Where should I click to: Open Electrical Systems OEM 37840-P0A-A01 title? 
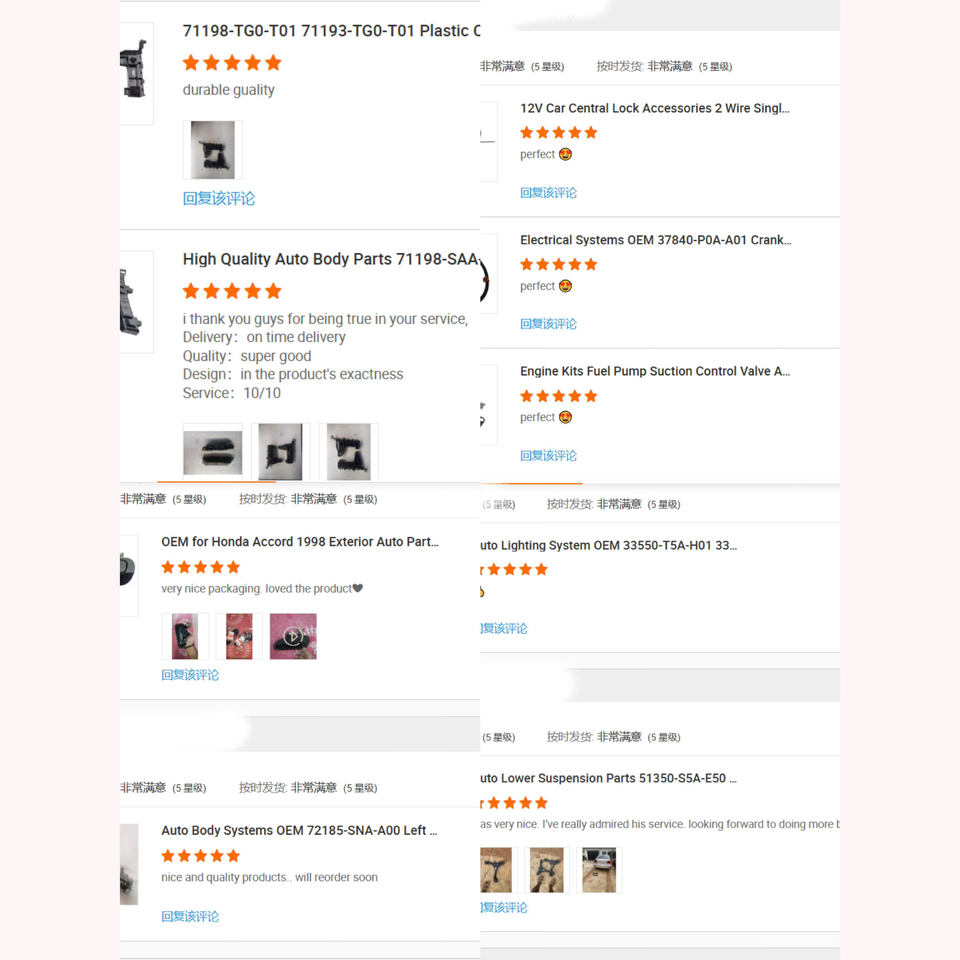tap(656, 240)
